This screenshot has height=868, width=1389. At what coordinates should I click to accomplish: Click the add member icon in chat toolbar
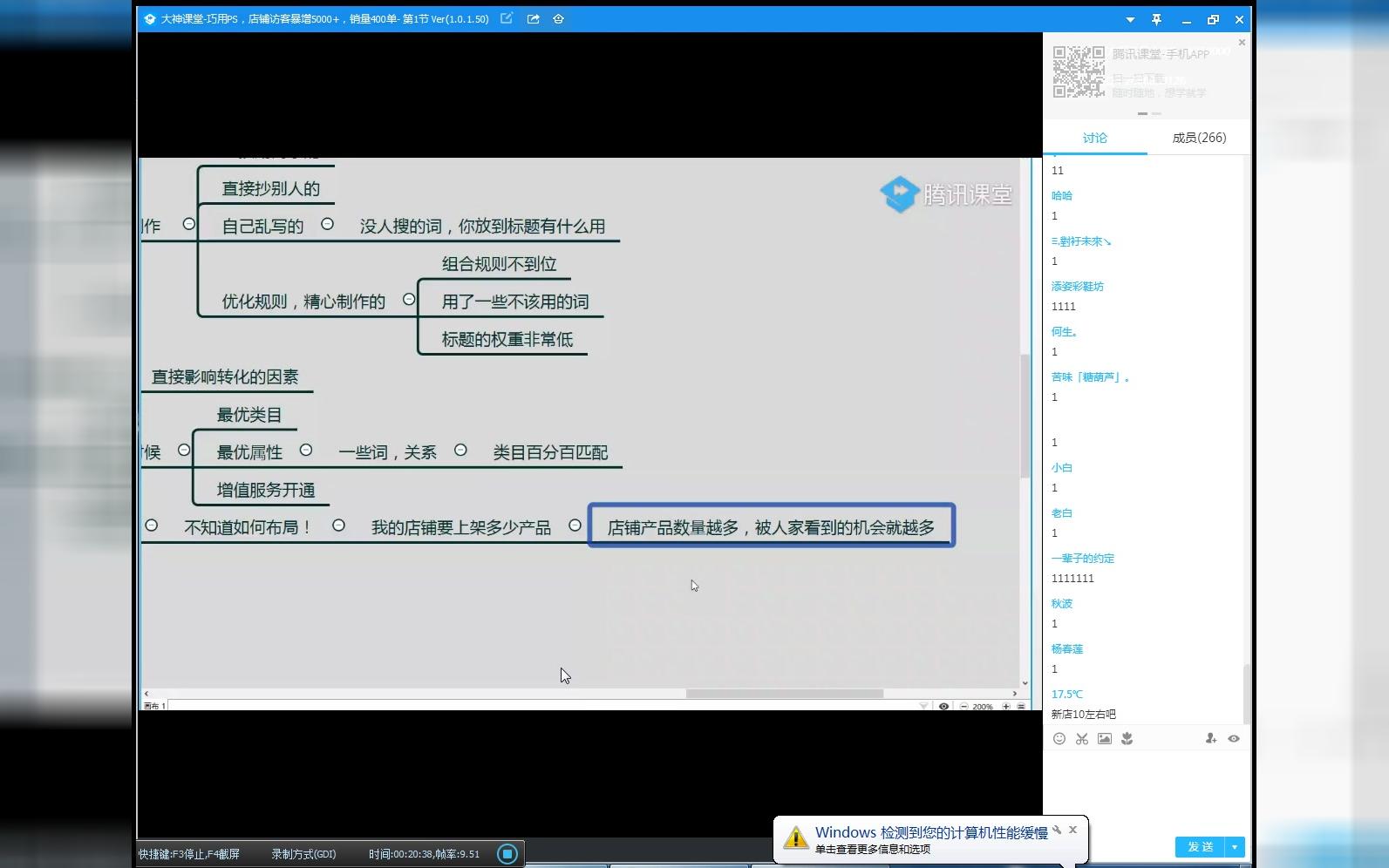[1210, 738]
